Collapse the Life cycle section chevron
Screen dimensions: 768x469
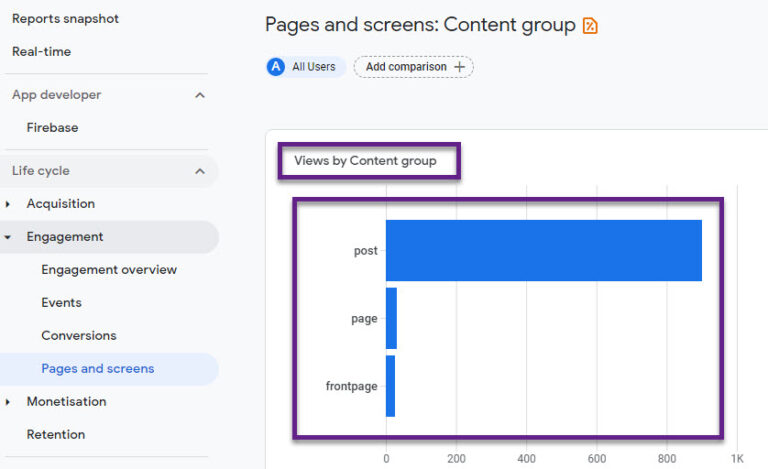coord(200,171)
